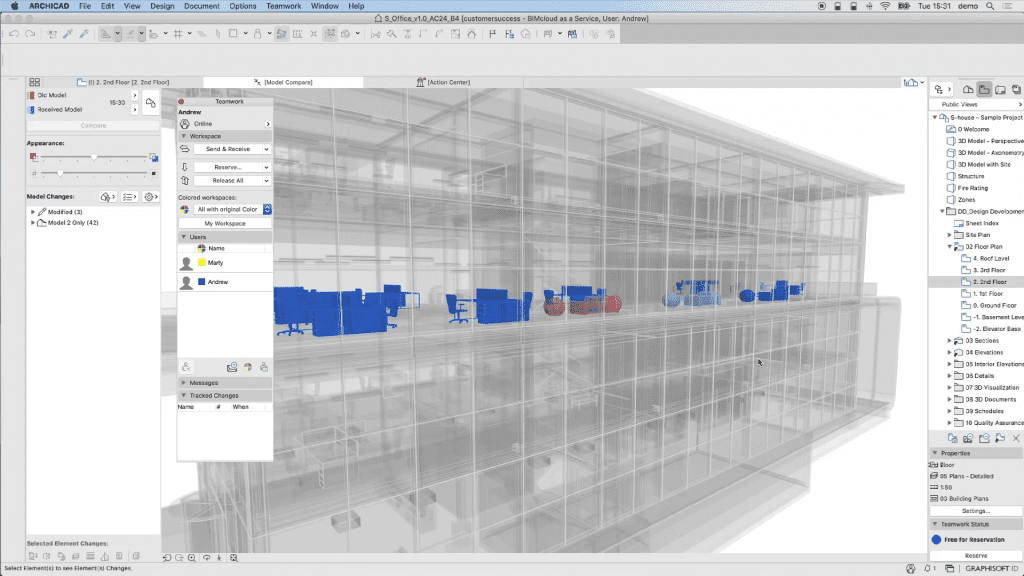Toggle the grid snap tool in toolbar

coord(178,34)
